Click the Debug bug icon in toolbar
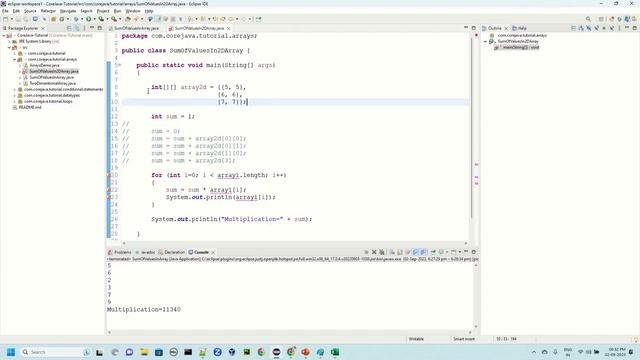The width and height of the screenshot is (640, 360). tap(76, 19)
